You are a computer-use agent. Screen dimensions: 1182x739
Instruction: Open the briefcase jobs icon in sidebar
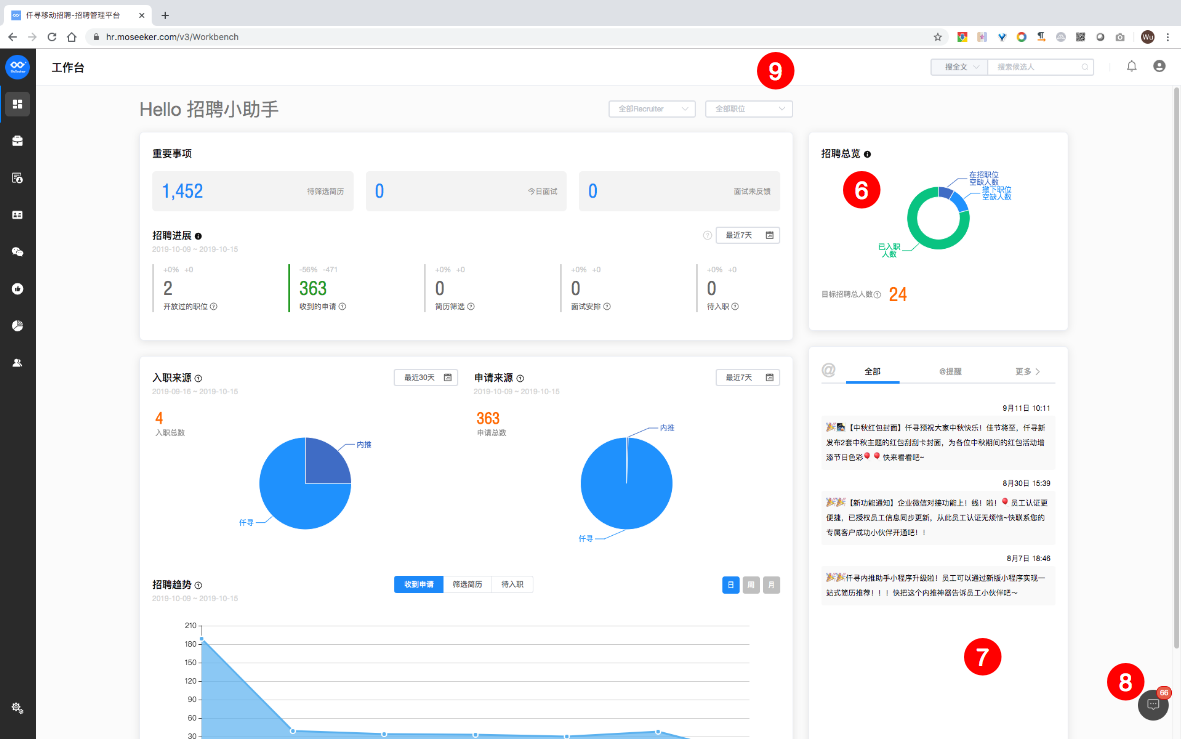click(x=17, y=141)
